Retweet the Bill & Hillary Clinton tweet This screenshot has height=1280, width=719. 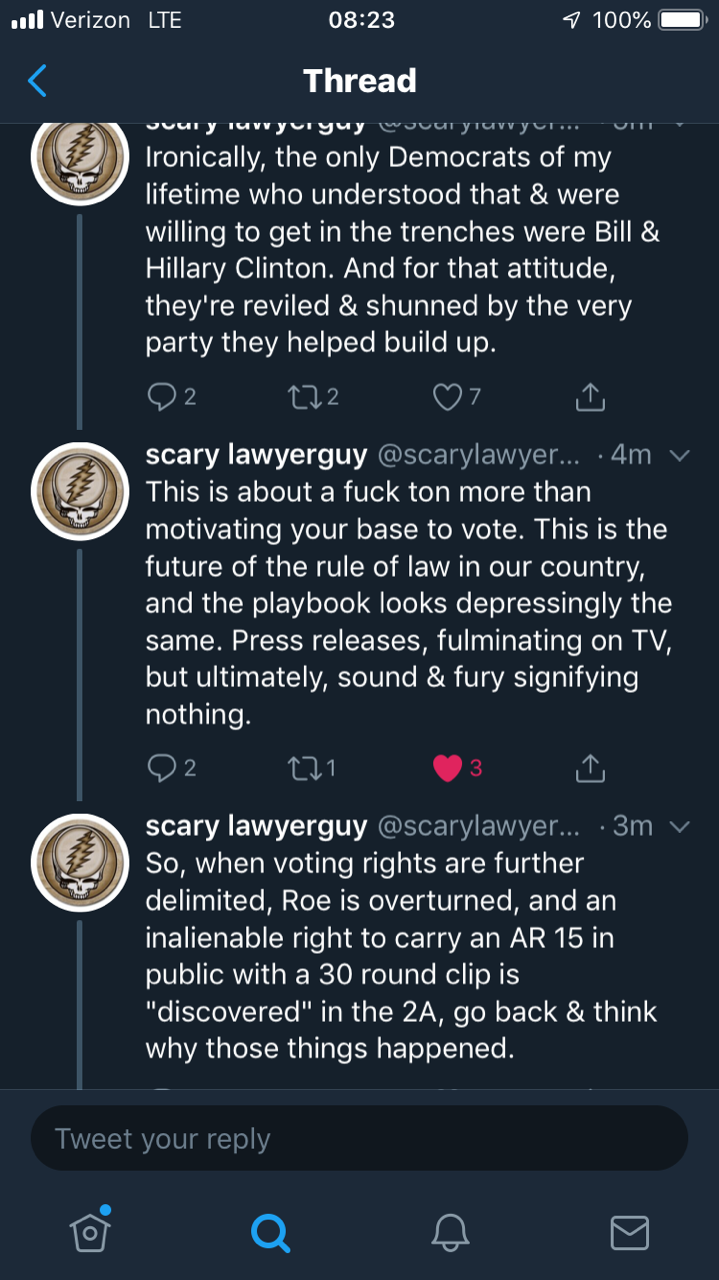click(301, 397)
